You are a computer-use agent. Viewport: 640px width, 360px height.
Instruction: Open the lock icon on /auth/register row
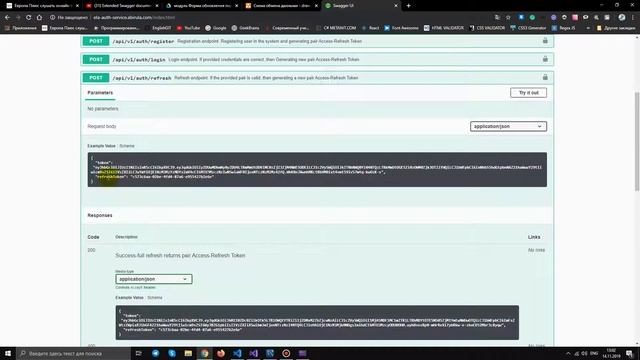[x=545, y=41]
